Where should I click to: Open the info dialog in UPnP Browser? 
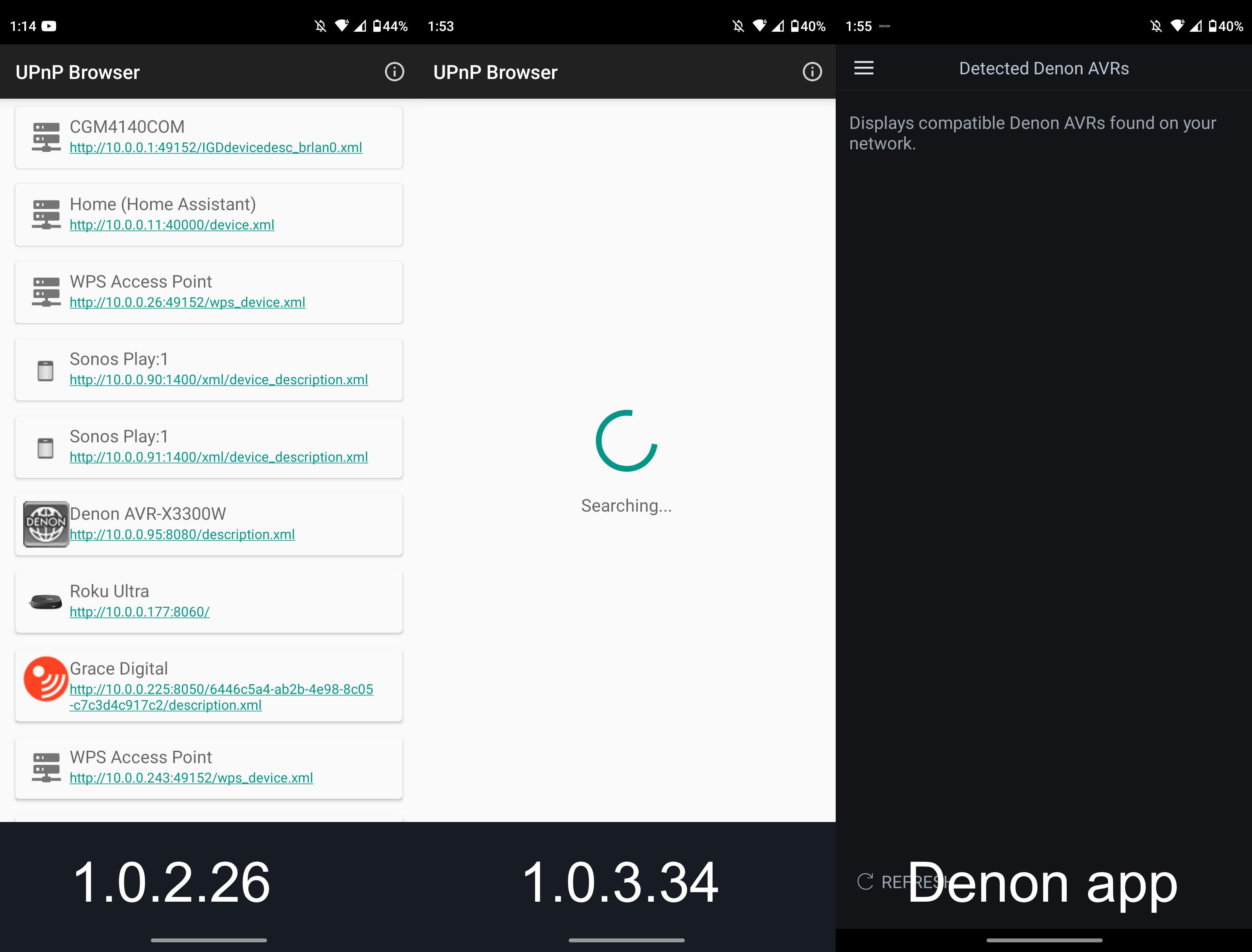(x=395, y=72)
